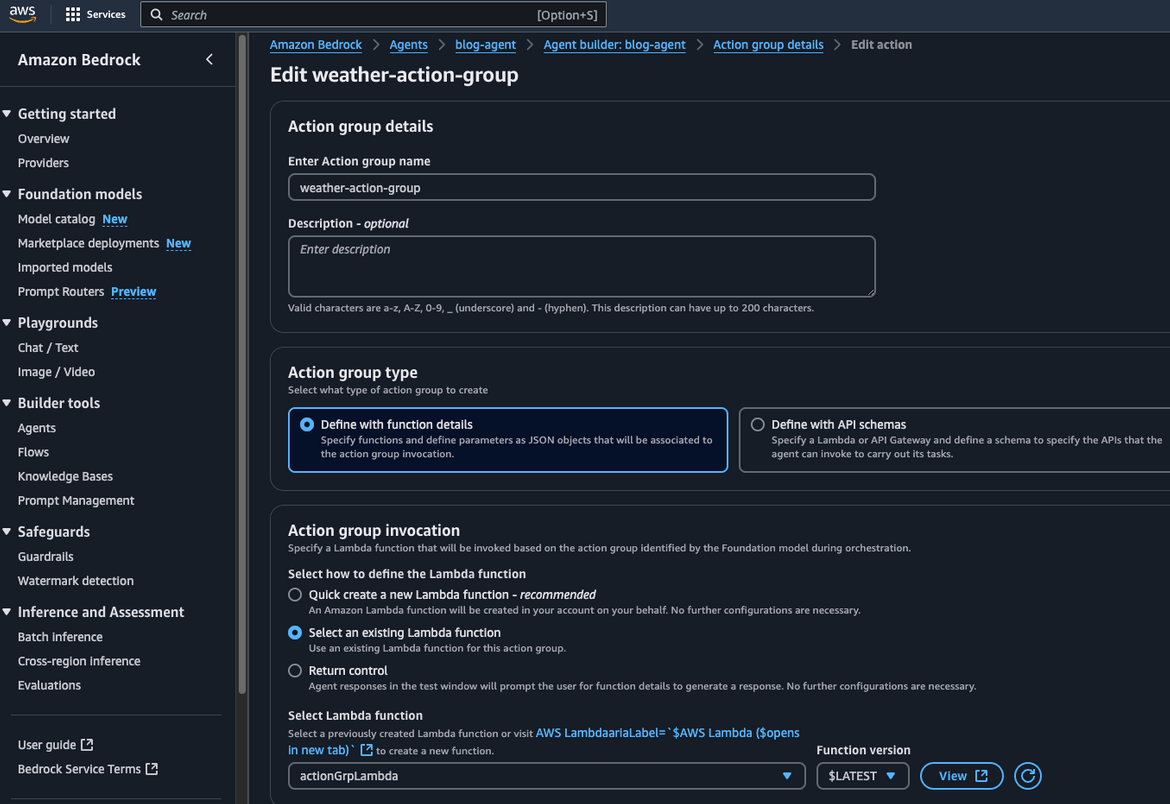Click the top Search bar
Image resolution: width=1170 pixels, height=804 pixels.
tap(373, 14)
